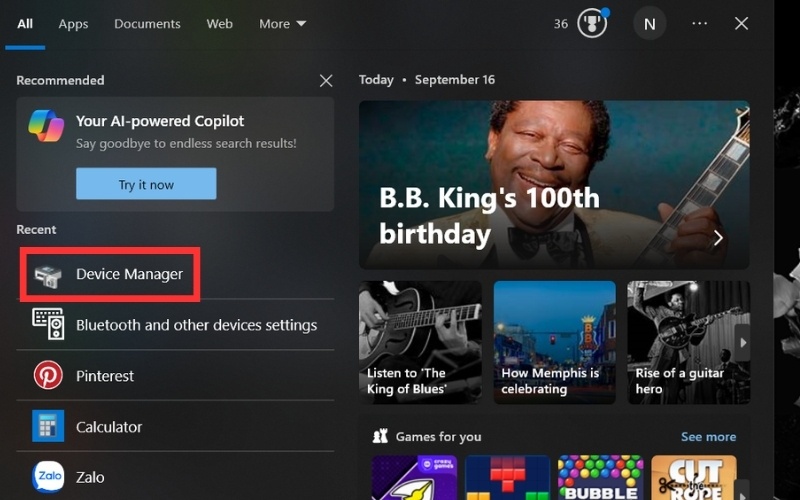800x500 pixels.
Task: Open the How Memphis is celebrating card
Action: [554, 342]
